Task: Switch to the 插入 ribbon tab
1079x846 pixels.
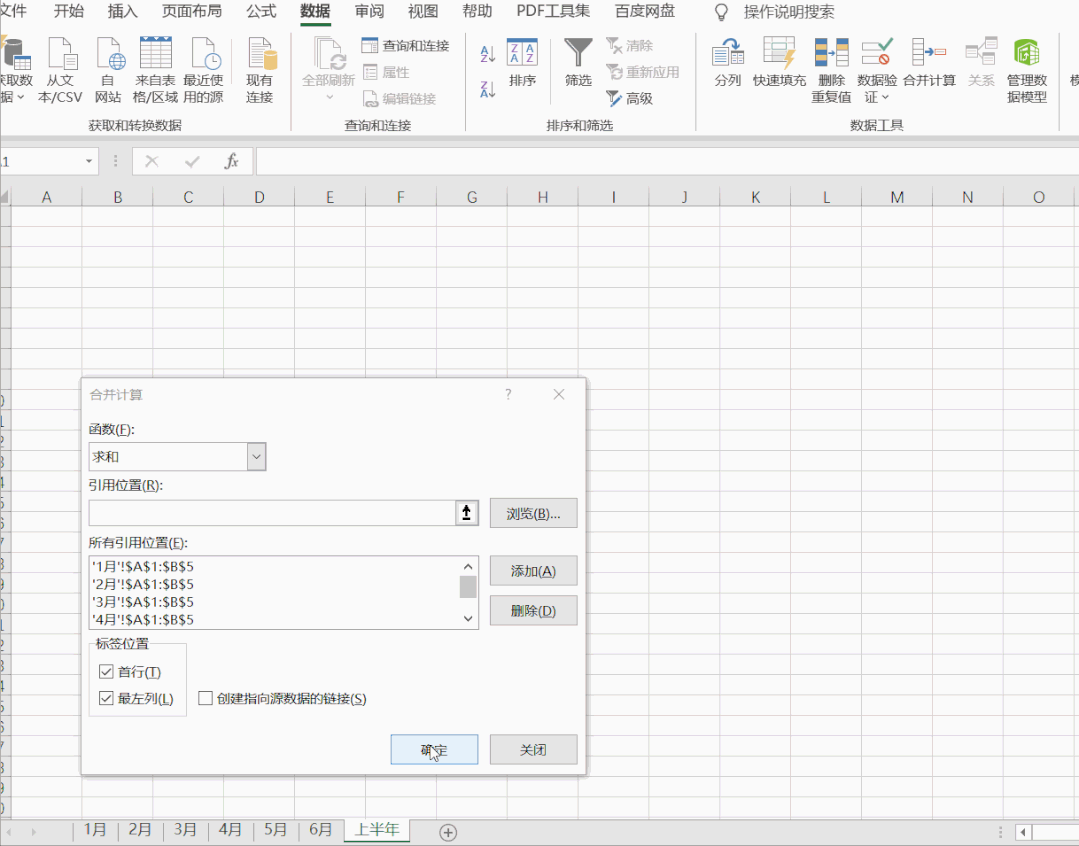Action: coord(122,11)
